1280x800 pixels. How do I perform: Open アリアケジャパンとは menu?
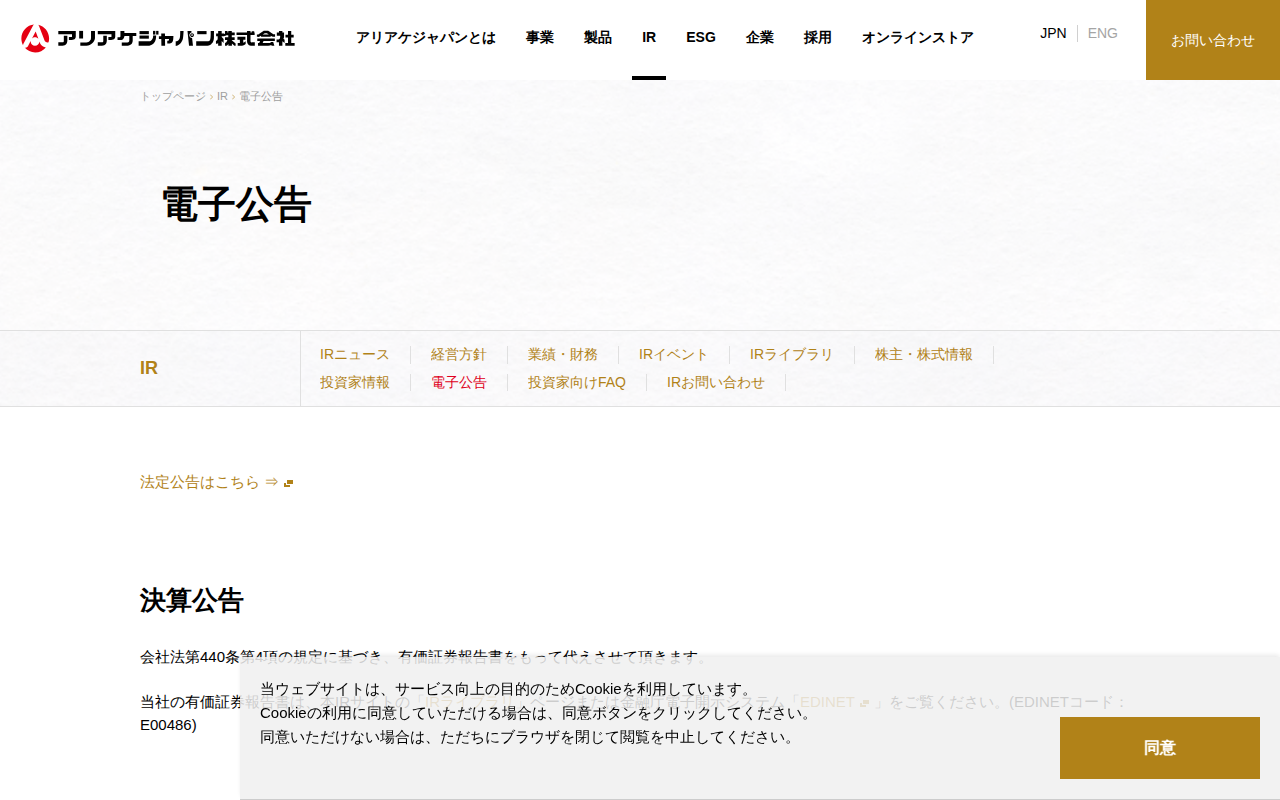(x=426, y=37)
